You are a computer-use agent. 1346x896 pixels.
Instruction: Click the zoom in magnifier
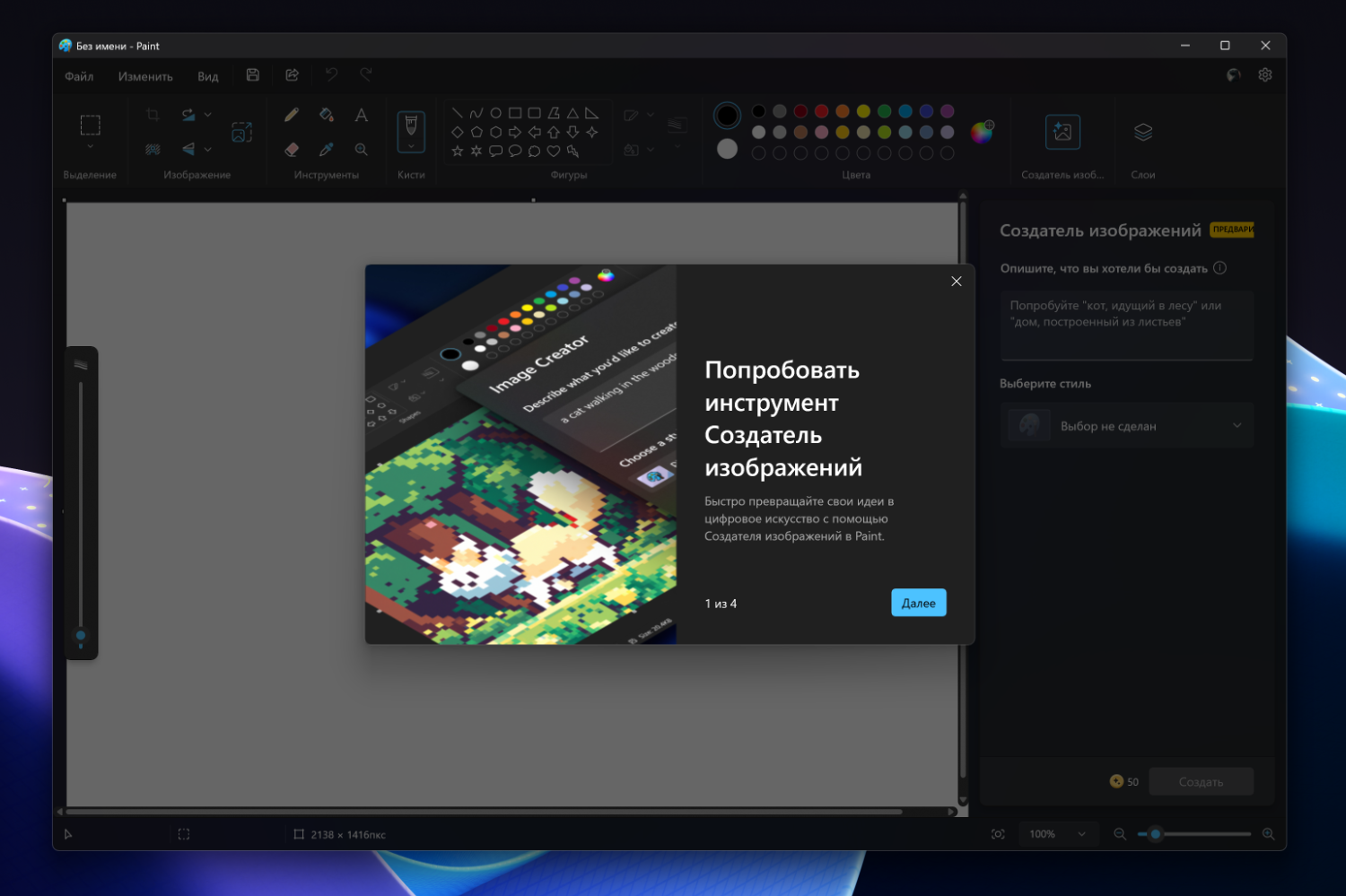(1268, 834)
